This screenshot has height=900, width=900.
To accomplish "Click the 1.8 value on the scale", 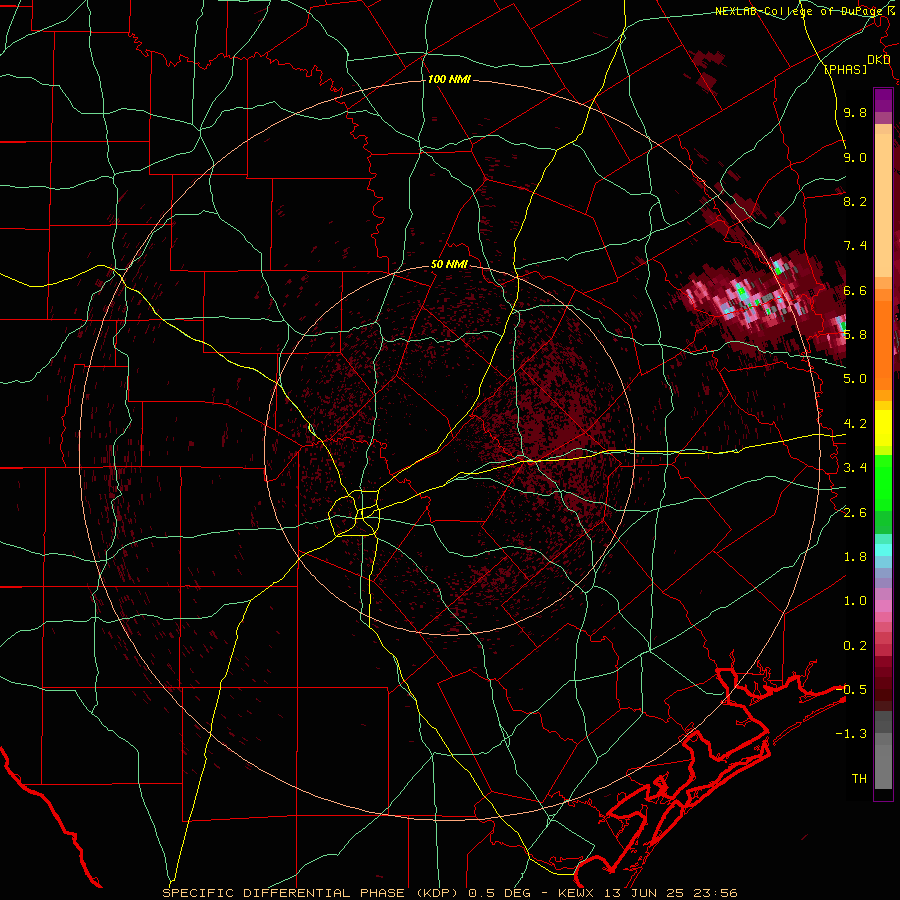I will [x=855, y=557].
